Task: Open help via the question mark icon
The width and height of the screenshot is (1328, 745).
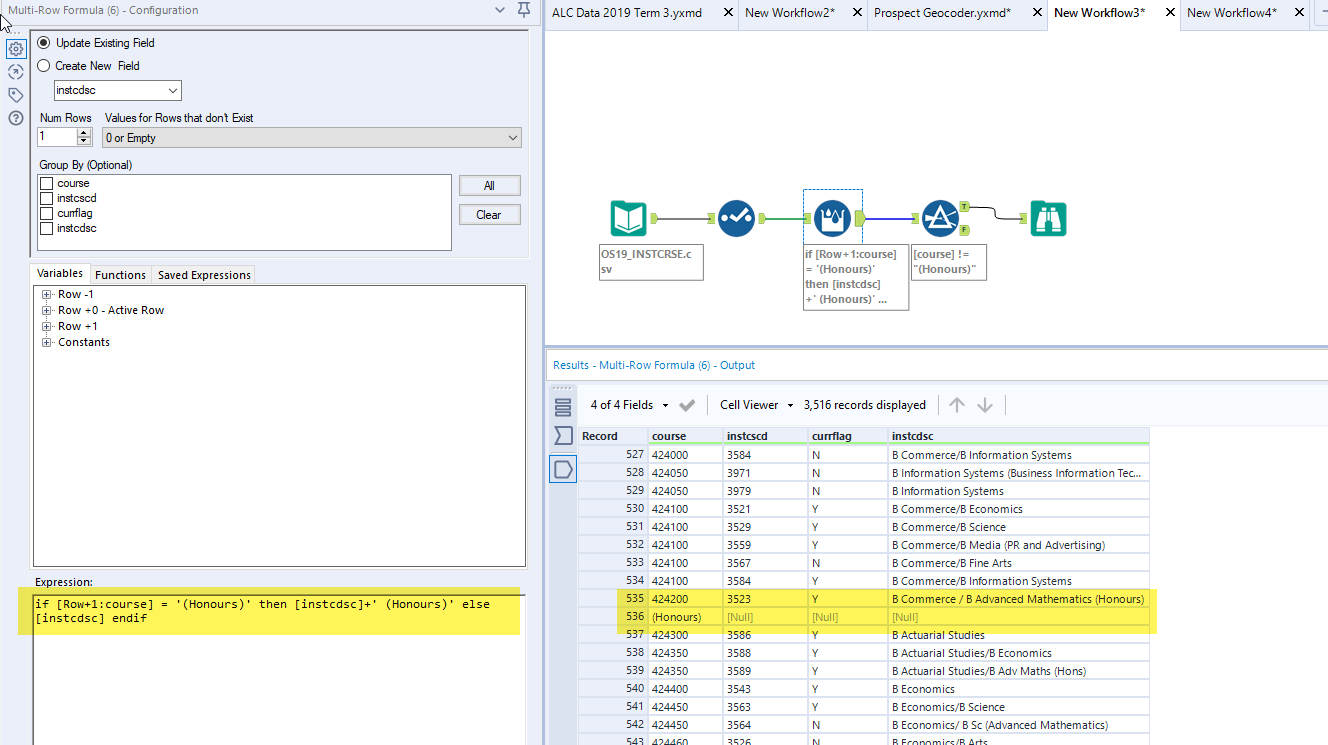Action: click(15, 118)
